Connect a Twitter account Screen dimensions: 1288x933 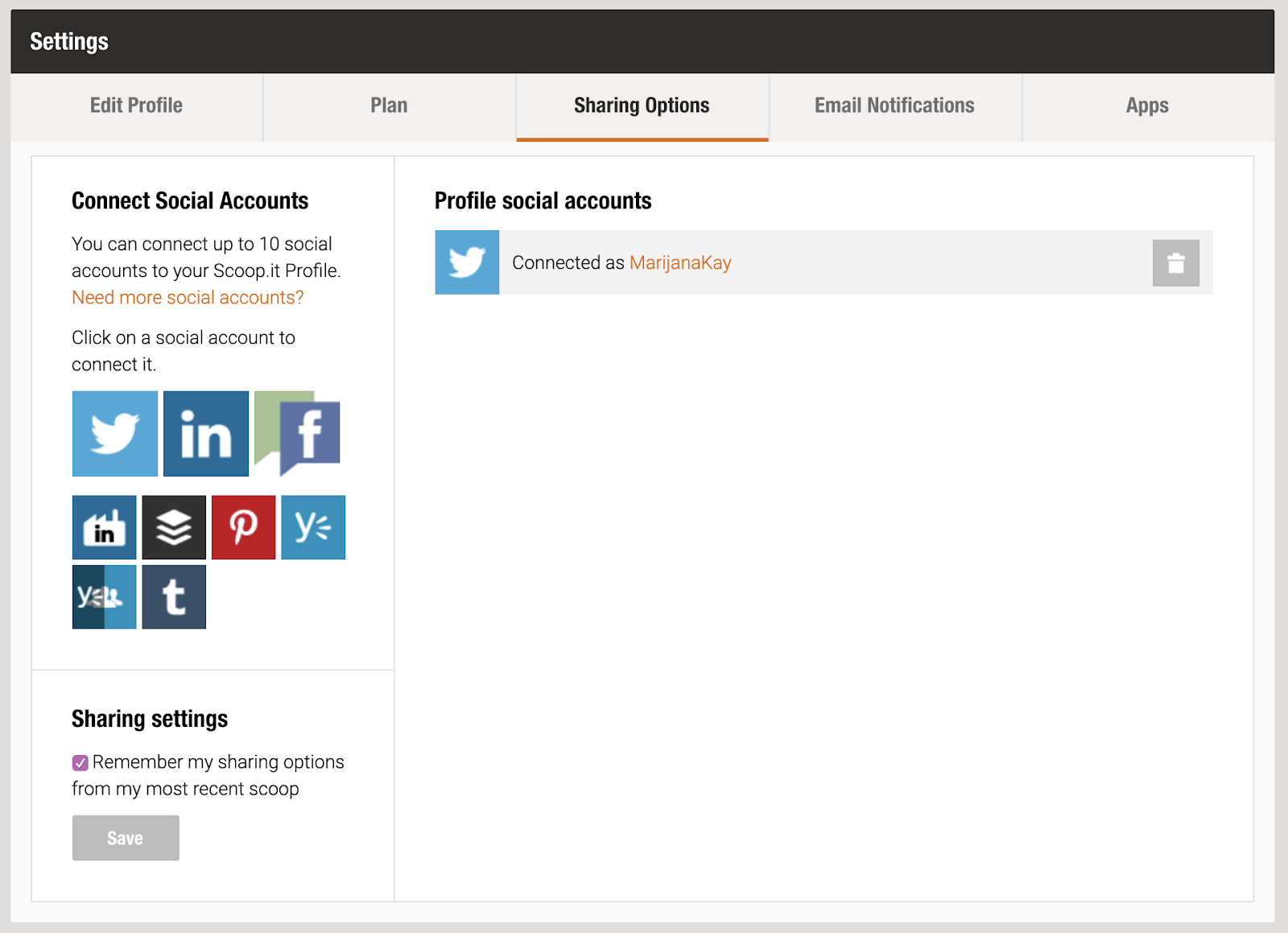pyautogui.click(x=115, y=434)
